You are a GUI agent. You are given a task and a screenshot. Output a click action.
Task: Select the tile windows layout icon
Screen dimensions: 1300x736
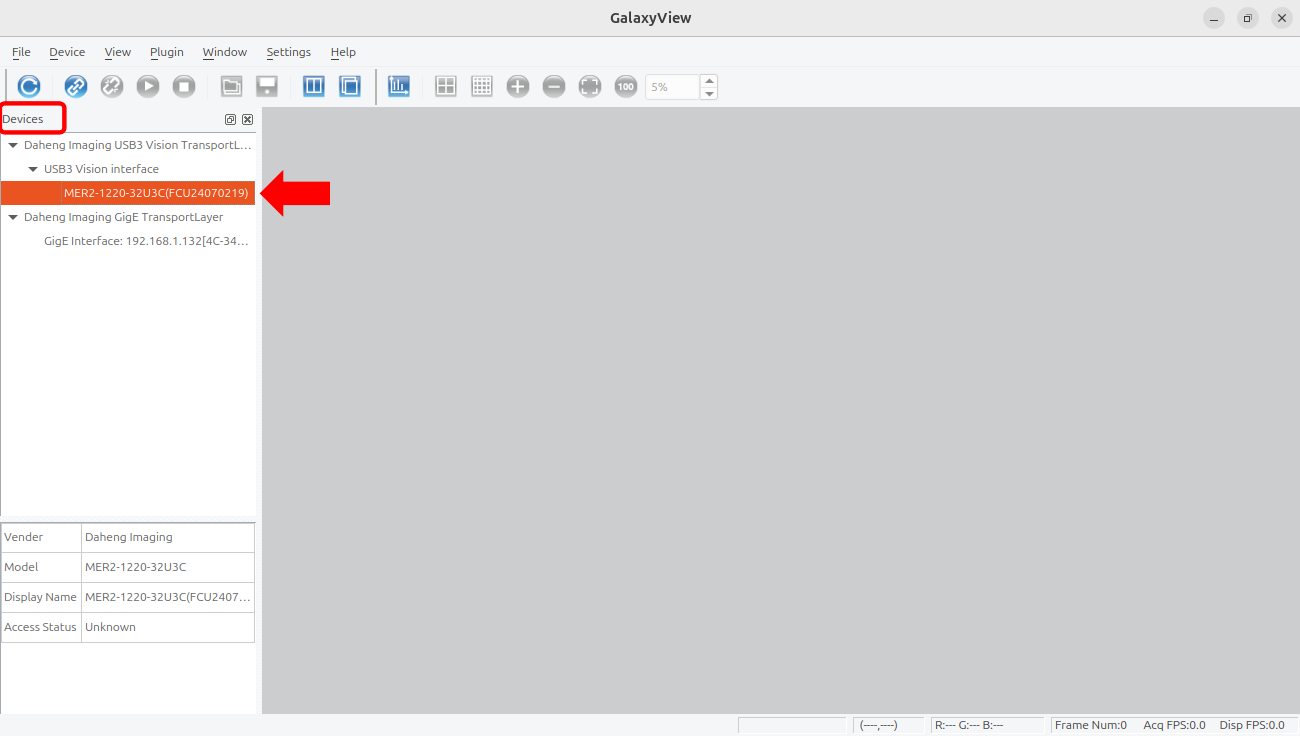(314, 87)
